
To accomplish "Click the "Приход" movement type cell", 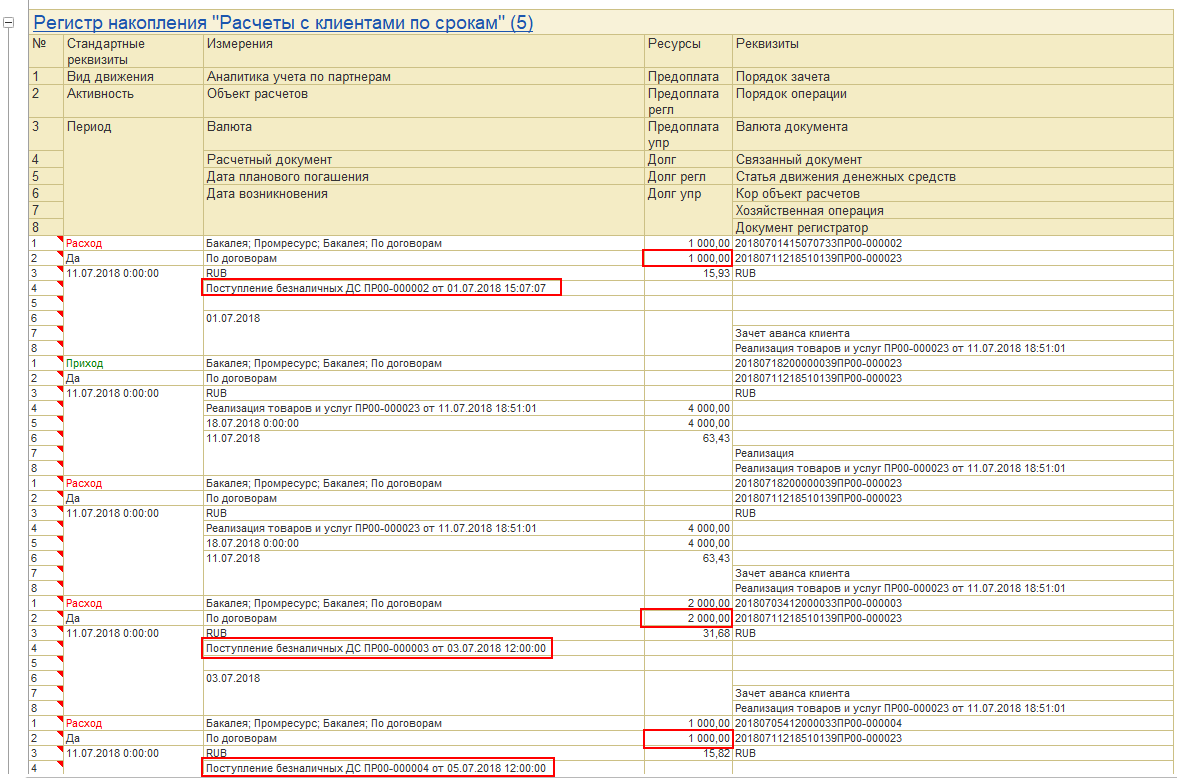I will tap(84, 364).
